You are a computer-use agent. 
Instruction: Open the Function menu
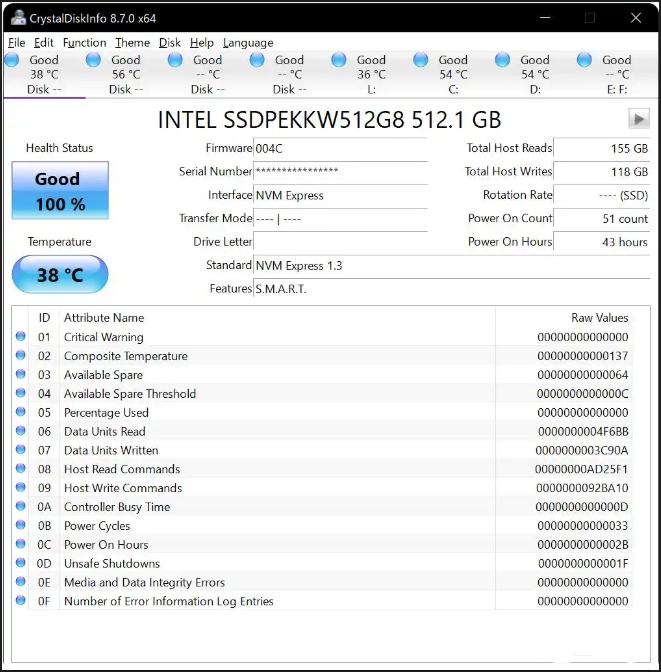click(x=84, y=43)
